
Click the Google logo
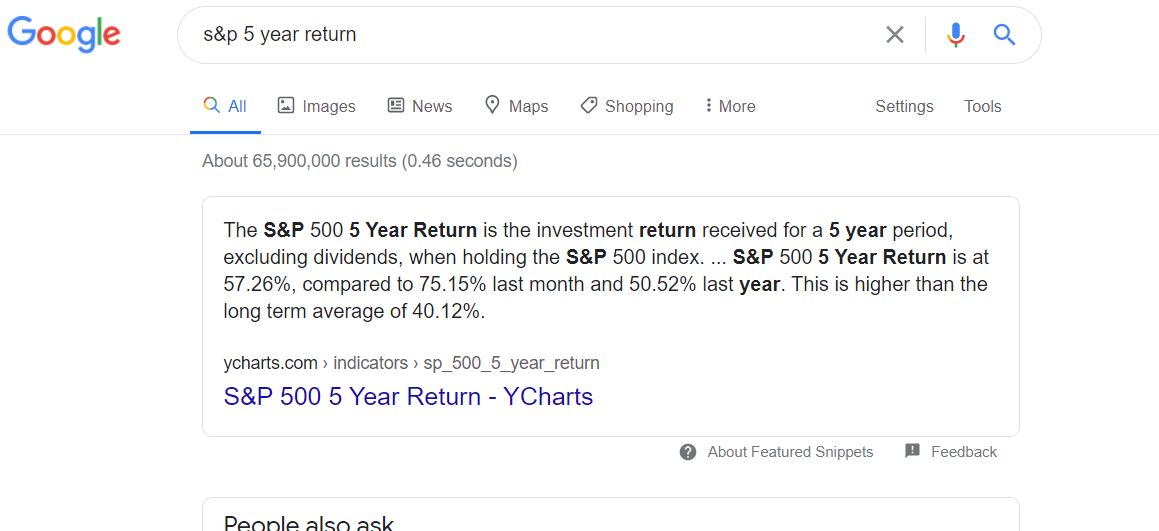click(64, 34)
